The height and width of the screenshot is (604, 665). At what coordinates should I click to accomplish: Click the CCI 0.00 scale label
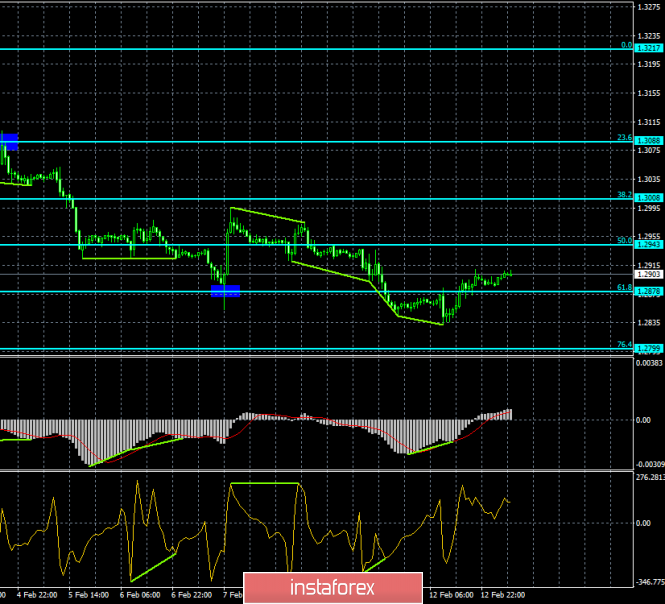643,523
